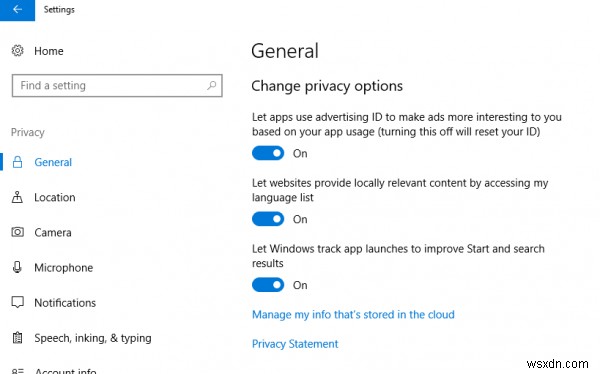Turn off advertising ID toggle
Image resolution: width=600 pixels, height=374 pixels.
point(268,153)
